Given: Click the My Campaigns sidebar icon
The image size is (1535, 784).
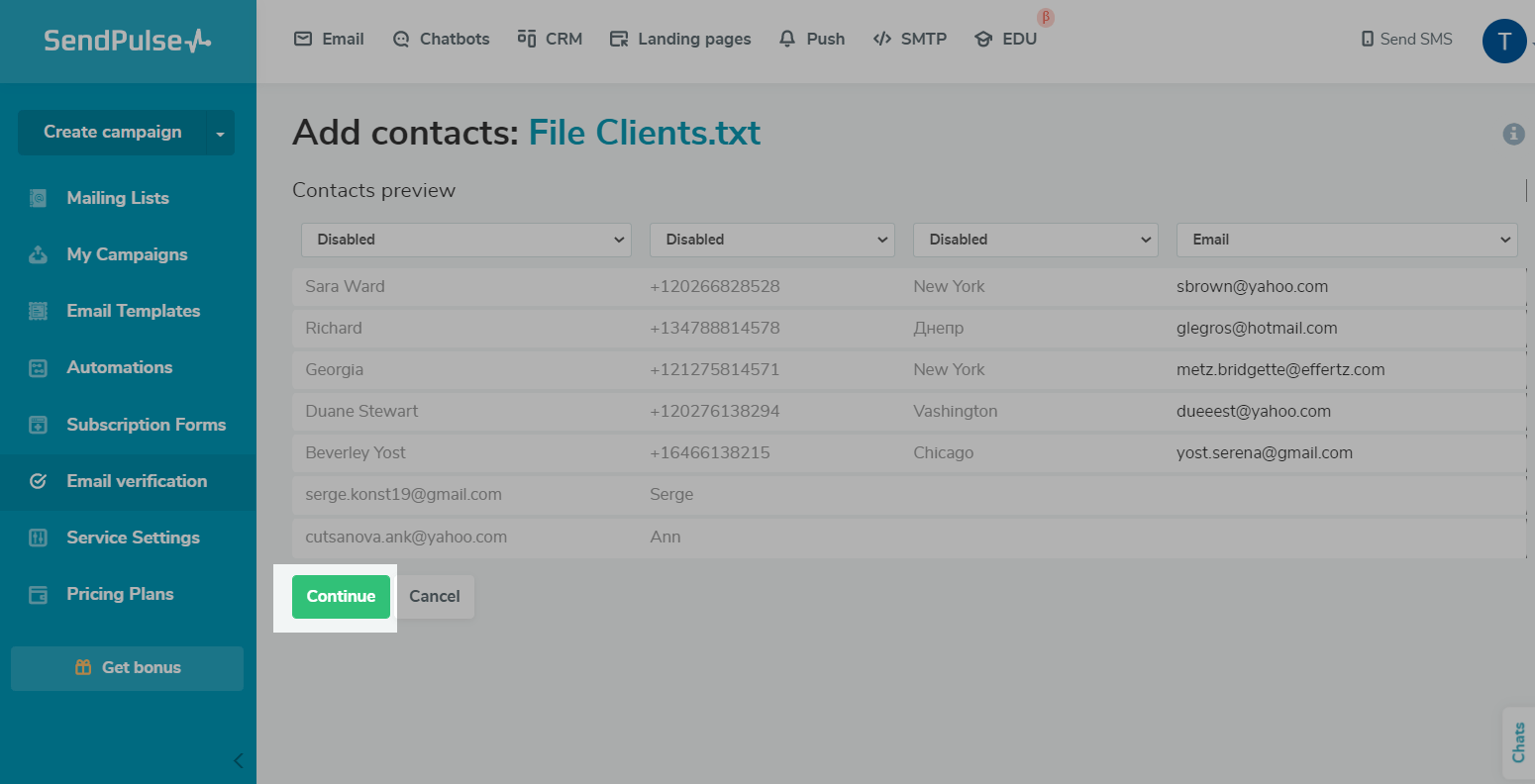Looking at the screenshot, I should pos(38,254).
